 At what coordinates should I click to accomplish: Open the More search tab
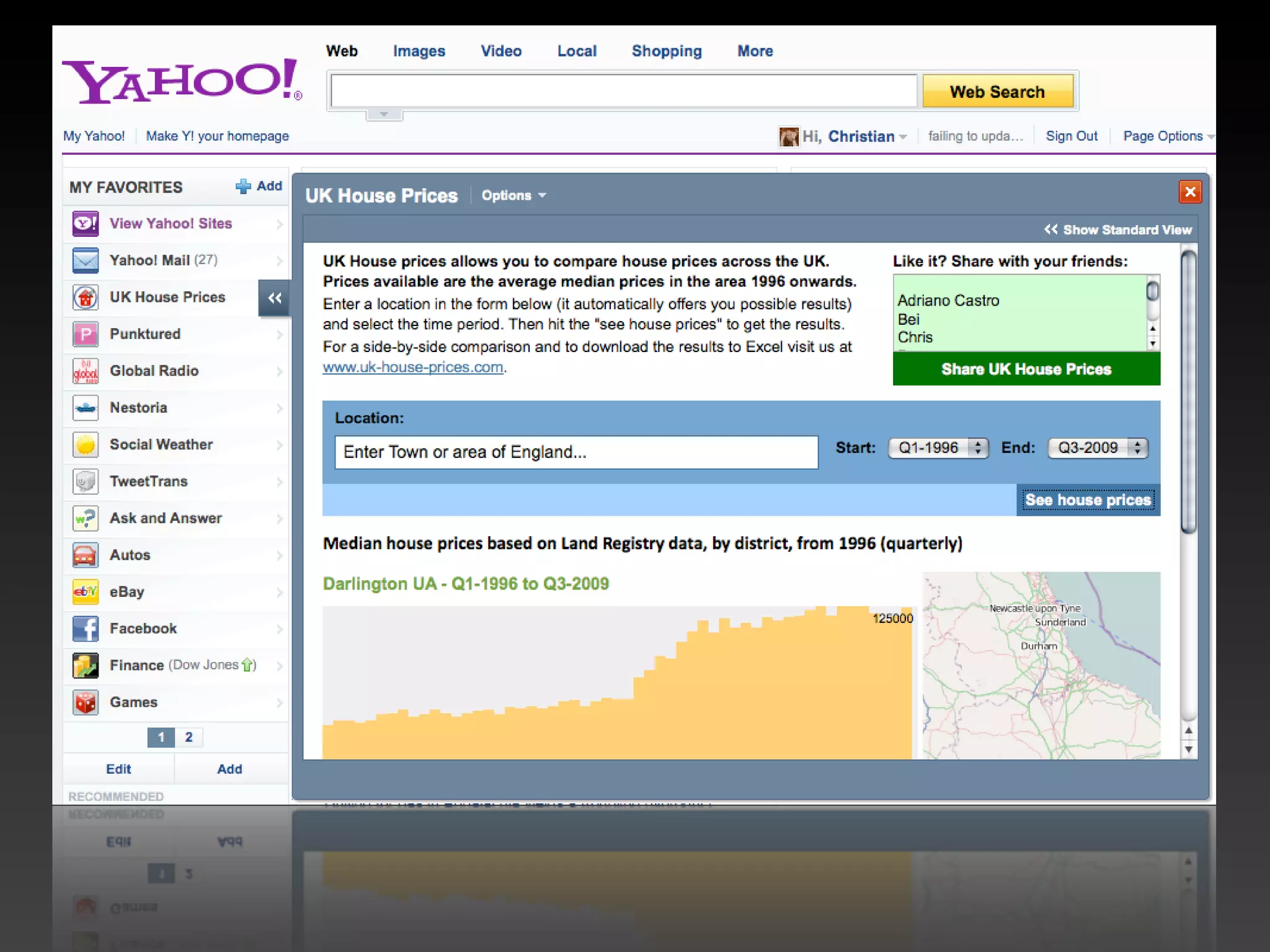[755, 51]
